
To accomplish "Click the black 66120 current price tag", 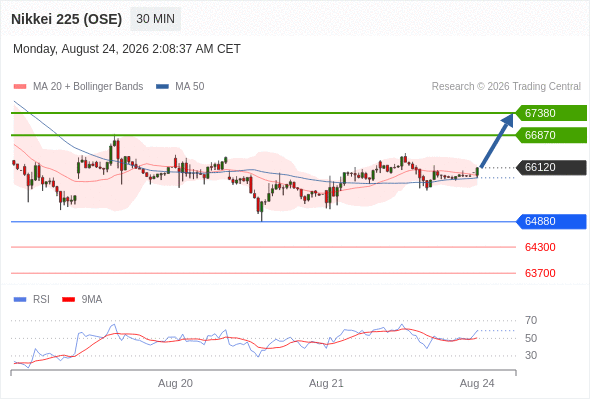I will (550, 167).
